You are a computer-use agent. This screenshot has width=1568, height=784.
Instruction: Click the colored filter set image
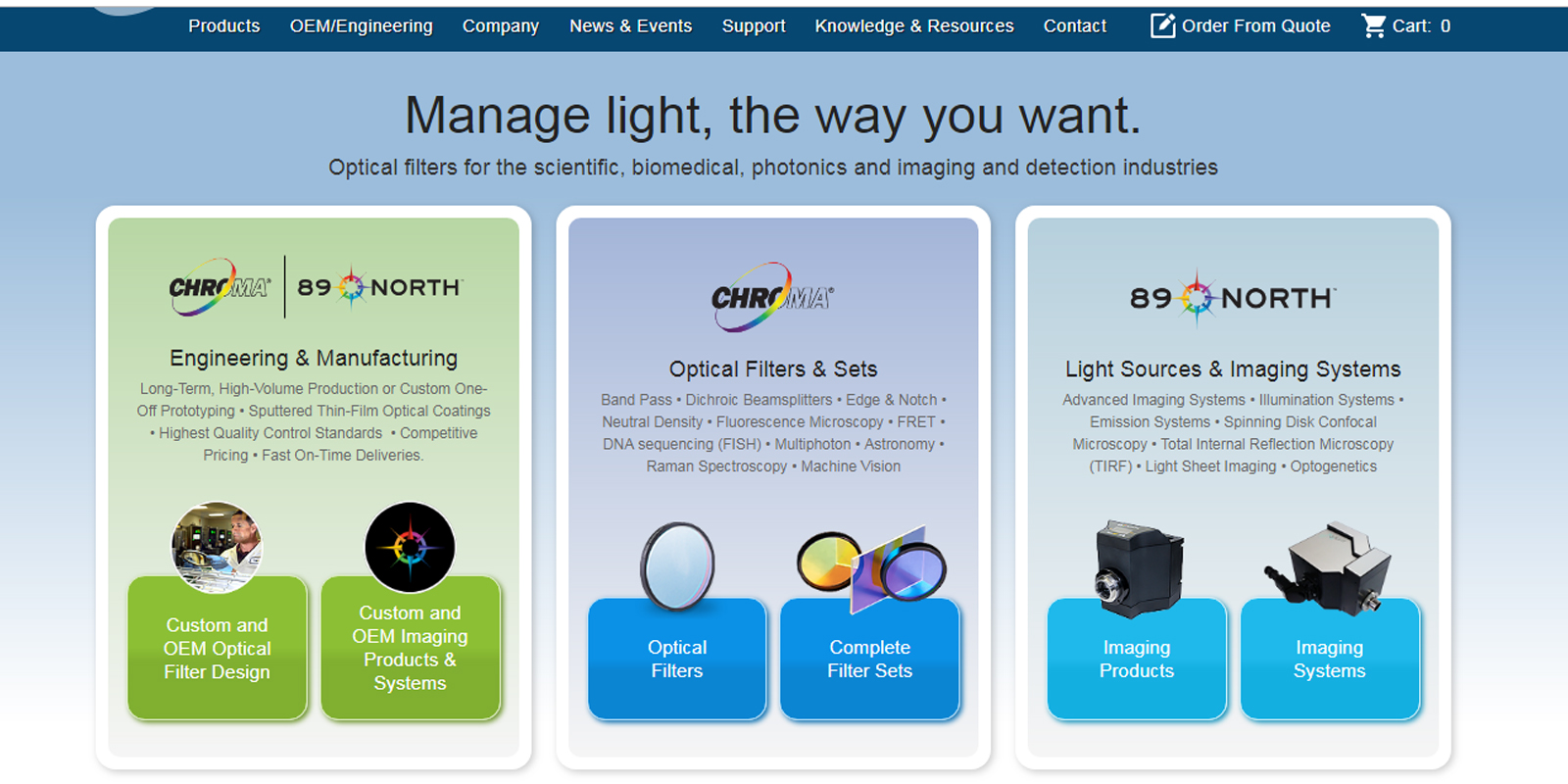tap(871, 568)
